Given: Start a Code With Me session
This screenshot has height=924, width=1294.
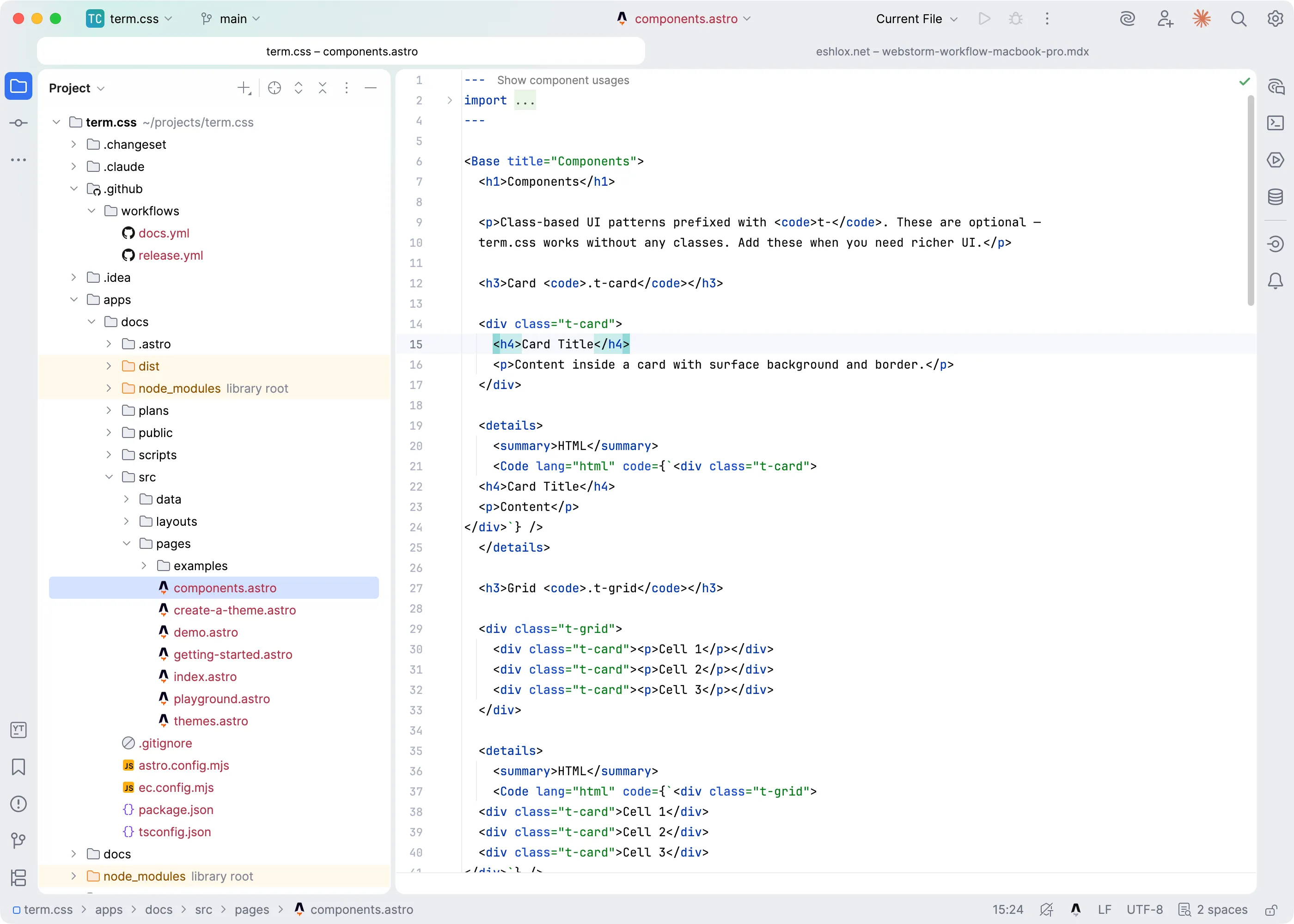Looking at the screenshot, I should [x=1165, y=19].
